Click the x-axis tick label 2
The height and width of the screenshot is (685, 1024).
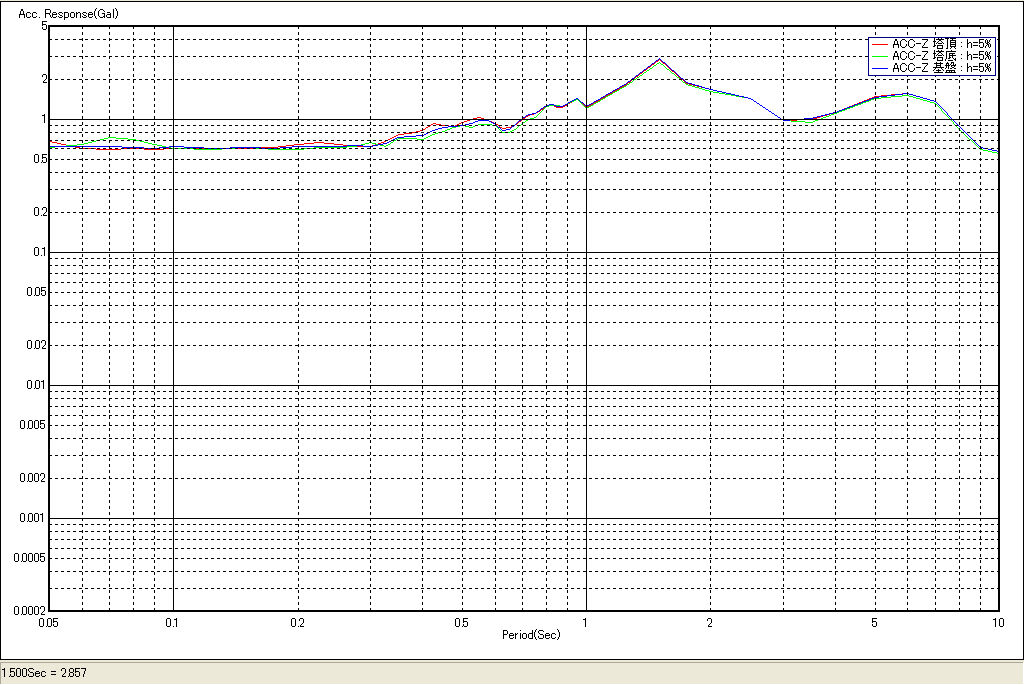[x=709, y=622]
